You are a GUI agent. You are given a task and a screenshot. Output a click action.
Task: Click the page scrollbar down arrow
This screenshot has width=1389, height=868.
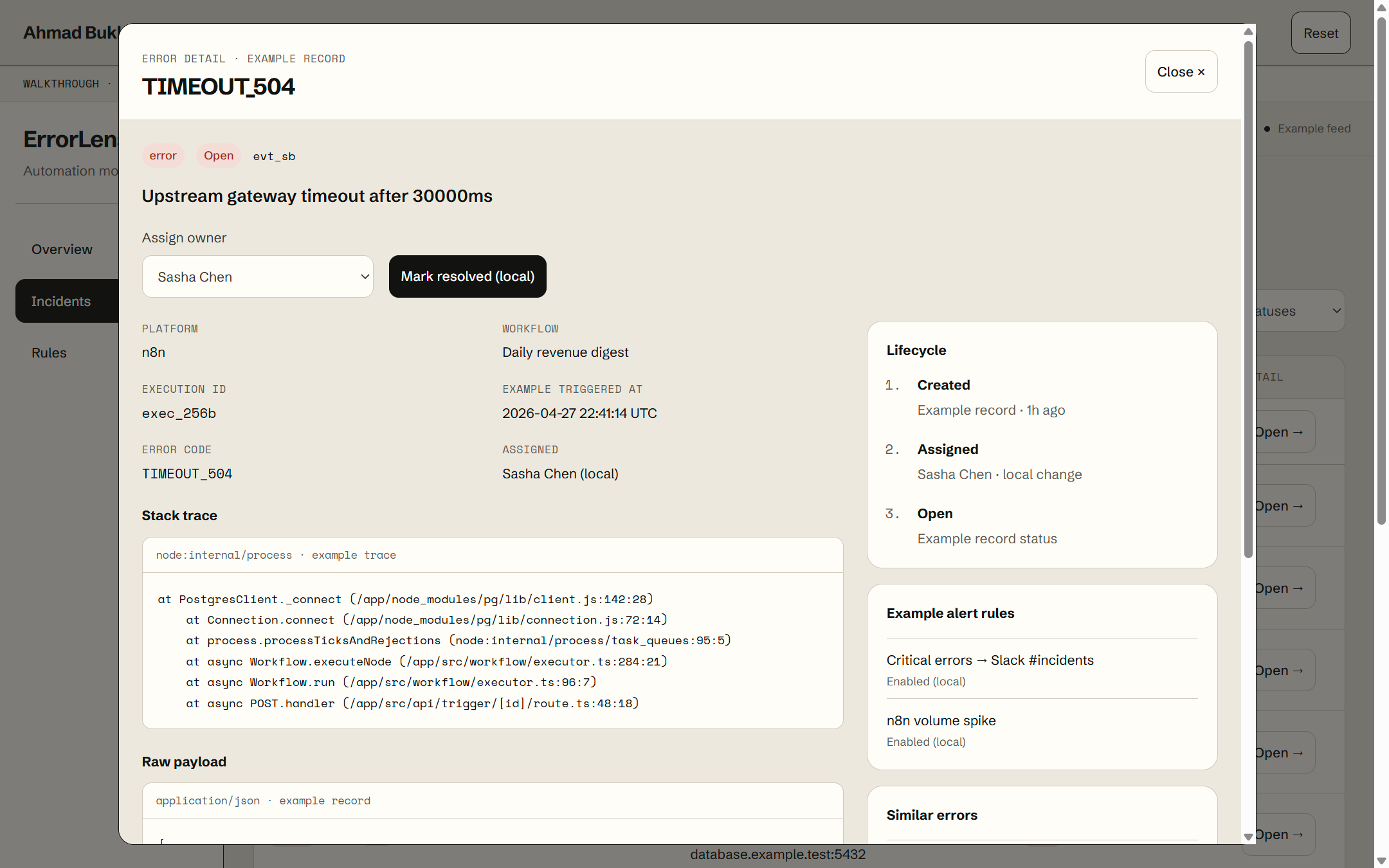(x=1381, y=860)
